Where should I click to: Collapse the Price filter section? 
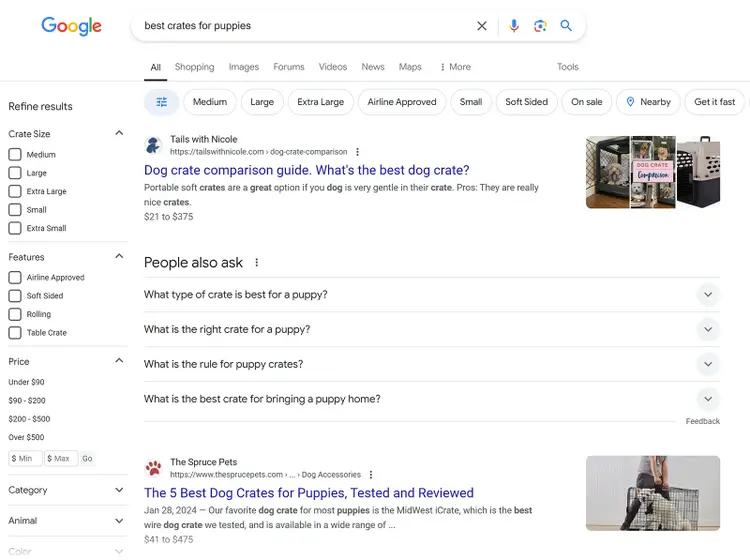tap(119, 361)
